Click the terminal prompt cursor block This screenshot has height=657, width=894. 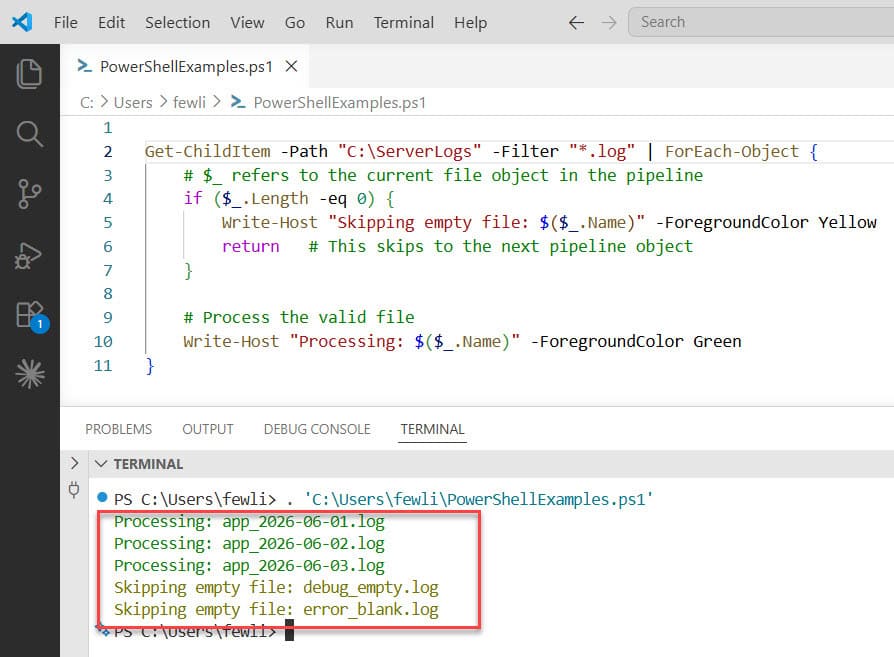click(x=289, y=631)
